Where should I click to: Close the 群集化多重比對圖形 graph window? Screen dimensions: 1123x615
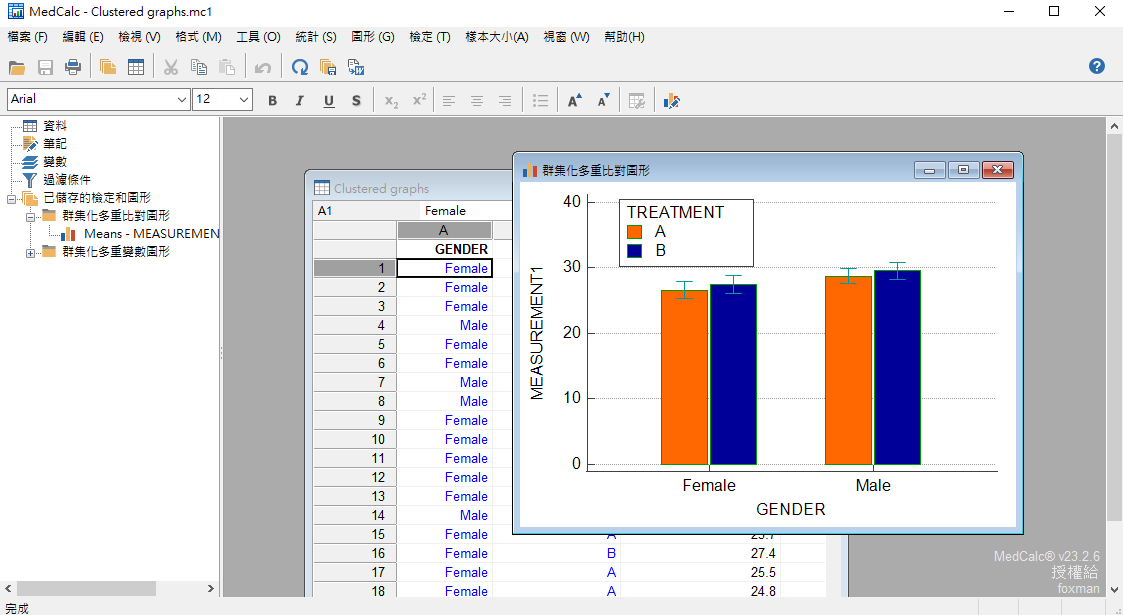(x=998, y=170)
